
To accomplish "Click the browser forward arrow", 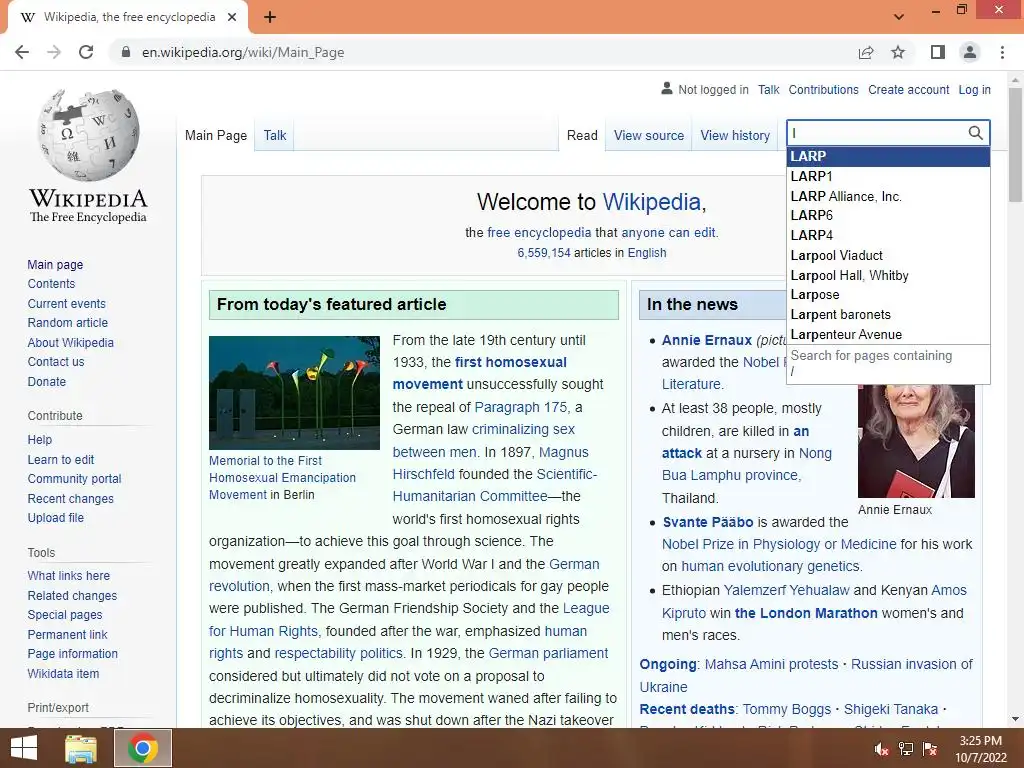I will (x=54, y=52).
